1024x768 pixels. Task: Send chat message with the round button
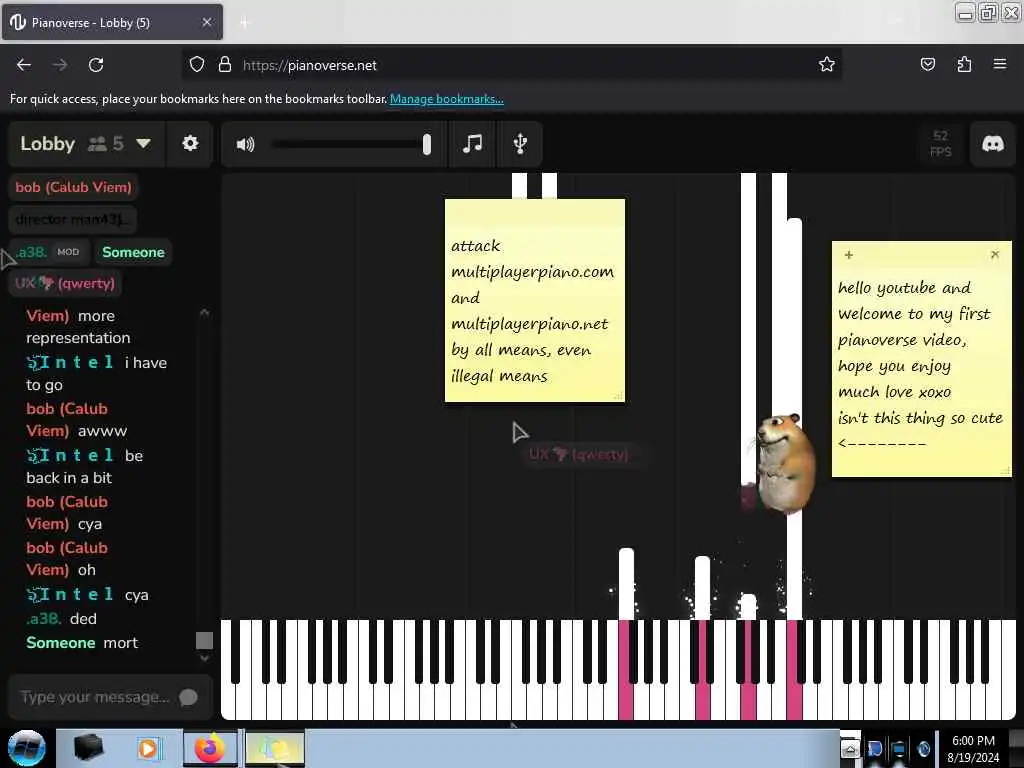[188, 697]
